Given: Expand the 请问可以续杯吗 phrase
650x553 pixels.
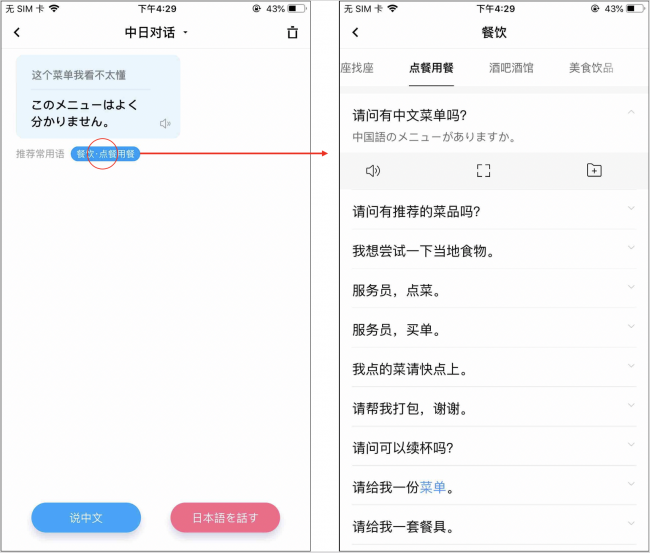Looking at the screenshot, I should [630, 446].
